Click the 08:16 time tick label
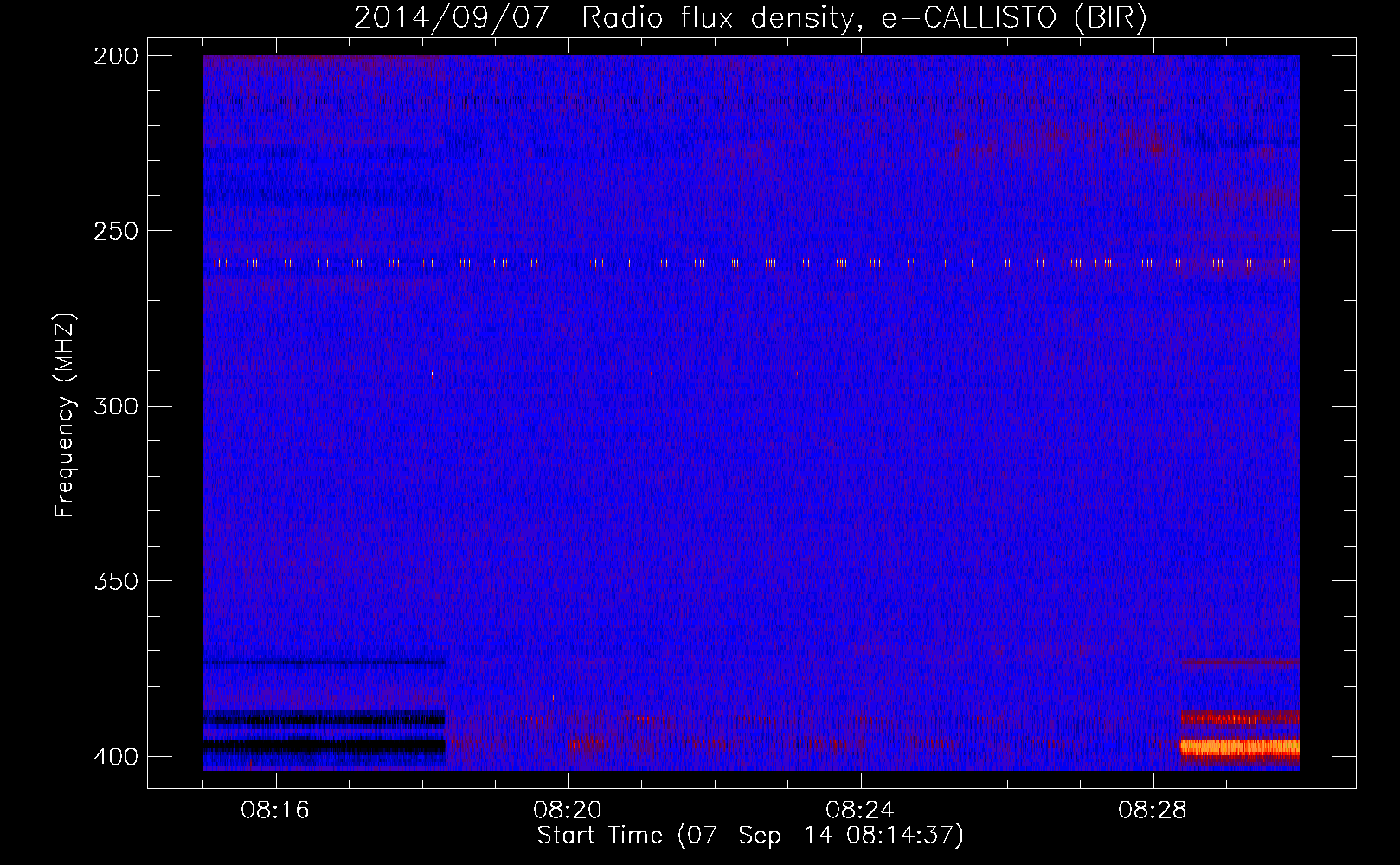This screenshot has width=1400, height=865. pos(275,811)
